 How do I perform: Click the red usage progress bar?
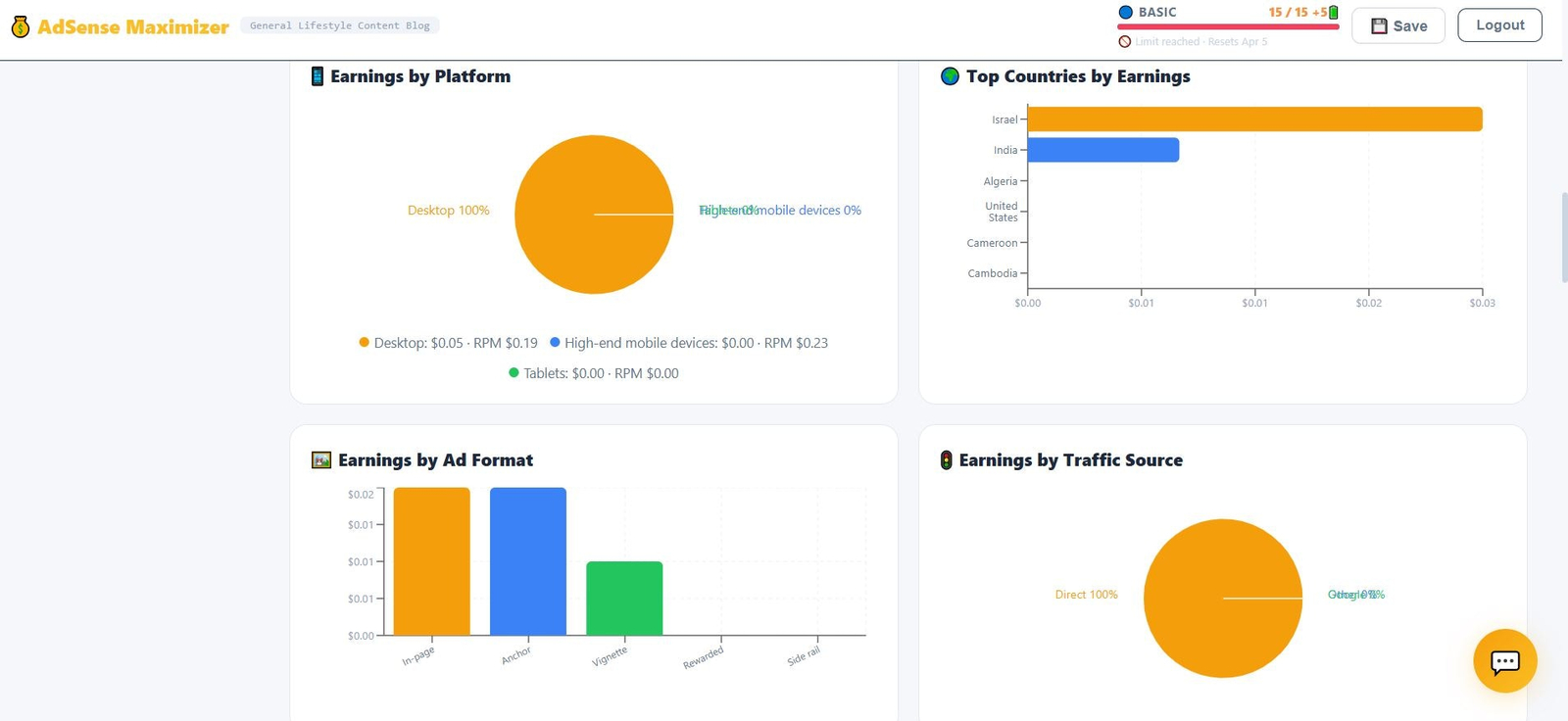tap(1228, 27)
